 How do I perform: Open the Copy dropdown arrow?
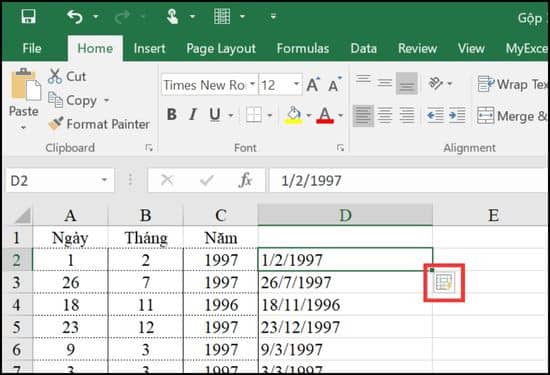[x=107, y=101]
